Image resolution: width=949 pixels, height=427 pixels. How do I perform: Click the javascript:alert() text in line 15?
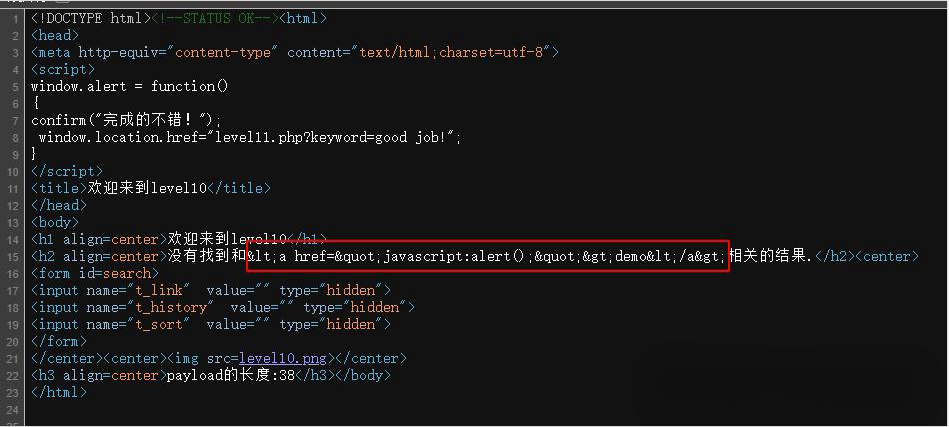[x=456, y=256]
